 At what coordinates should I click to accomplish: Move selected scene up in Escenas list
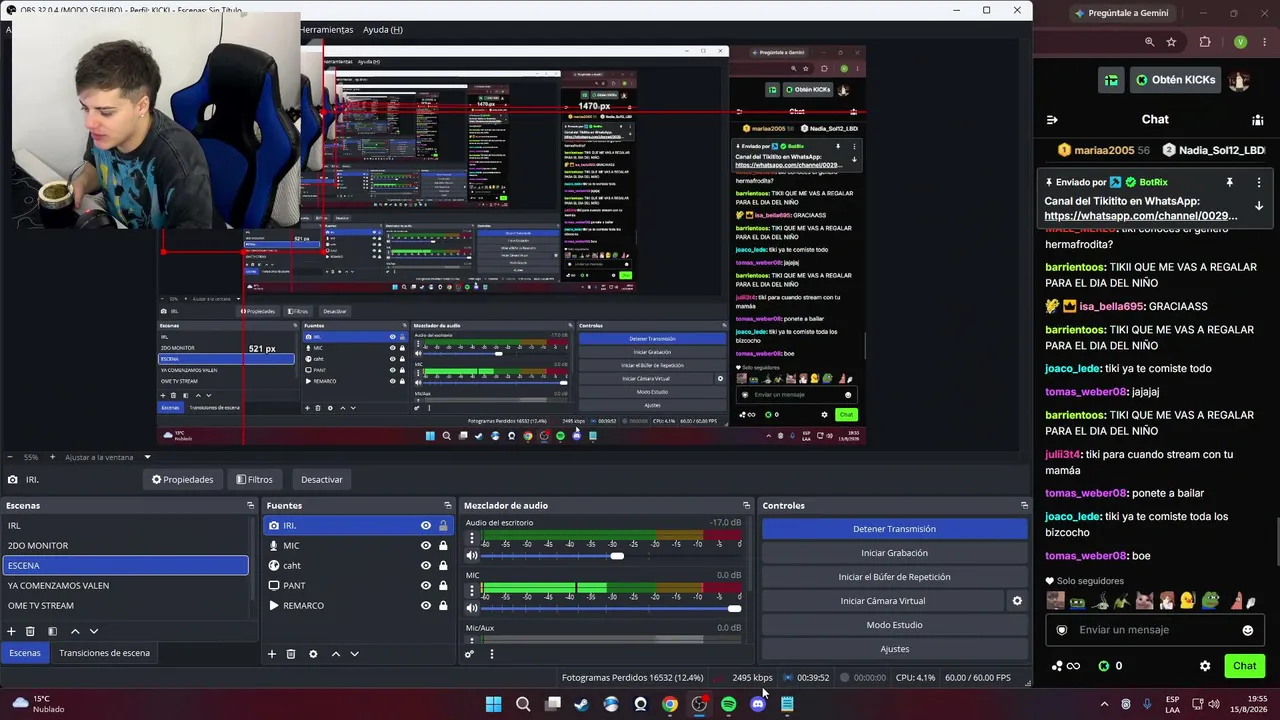point(74,631)
